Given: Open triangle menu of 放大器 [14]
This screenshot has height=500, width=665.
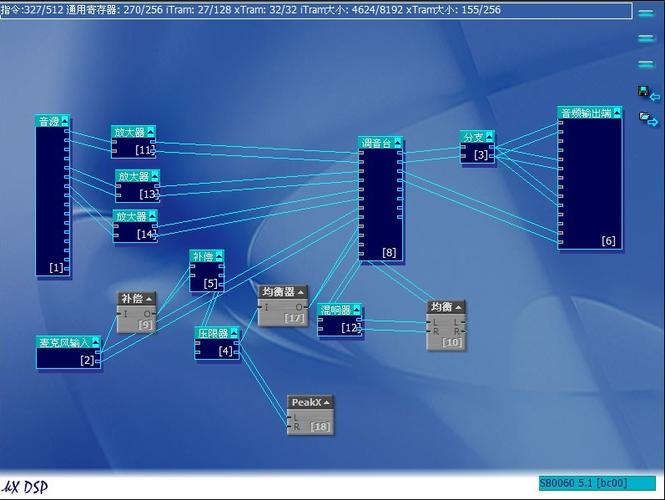Looking at the screenshot, I should [x=153, y=216].
